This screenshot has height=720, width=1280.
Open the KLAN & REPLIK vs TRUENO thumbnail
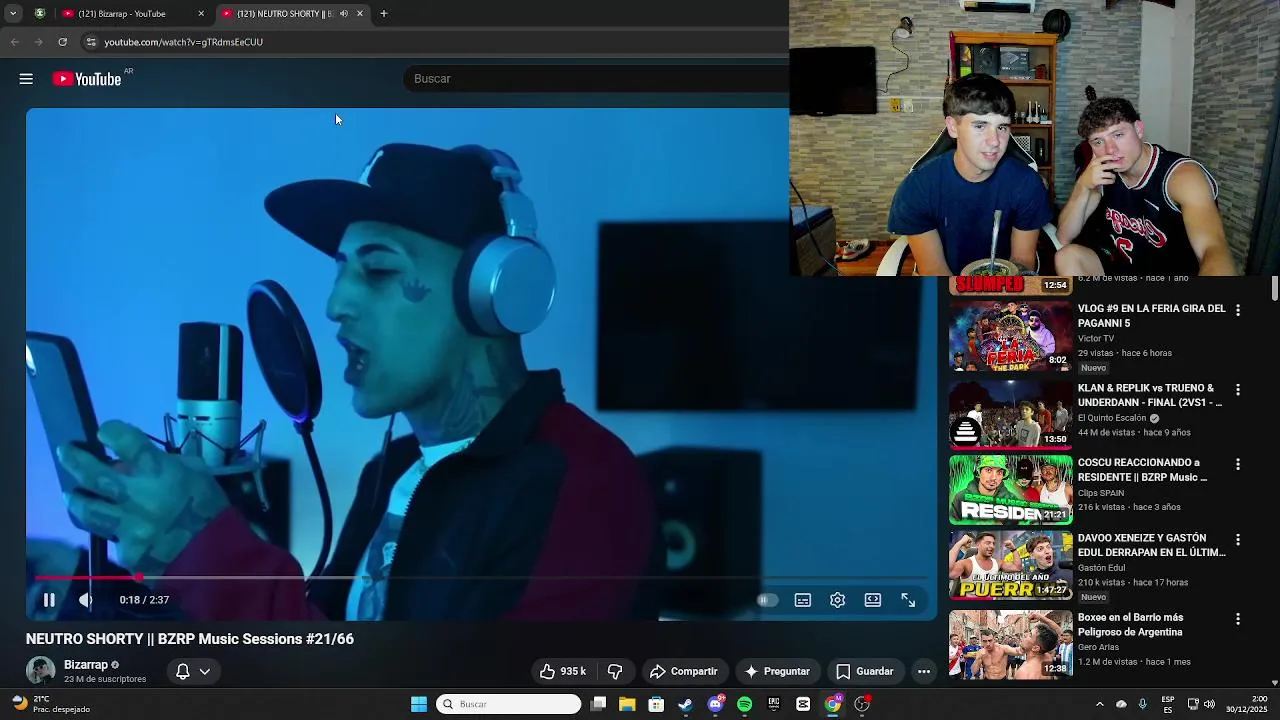(1010, 414)
